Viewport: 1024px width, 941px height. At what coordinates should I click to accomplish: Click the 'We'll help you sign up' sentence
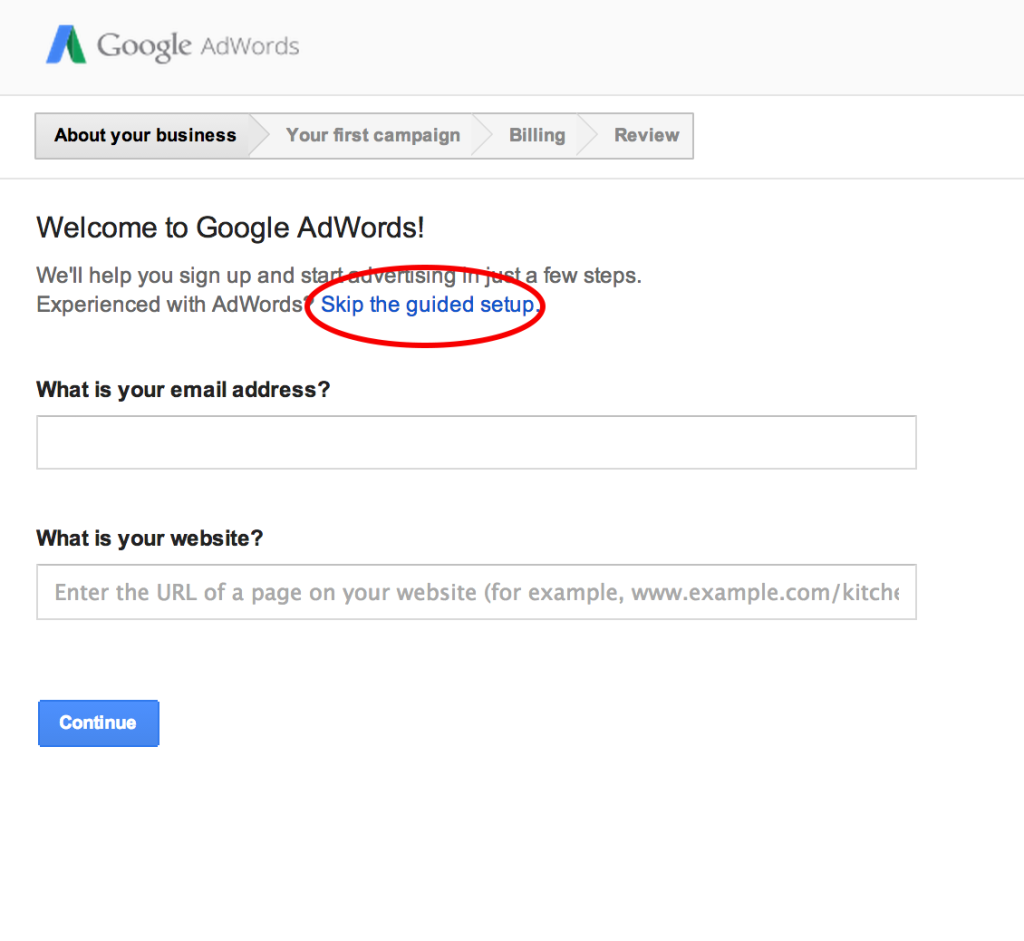click(339, 276)
